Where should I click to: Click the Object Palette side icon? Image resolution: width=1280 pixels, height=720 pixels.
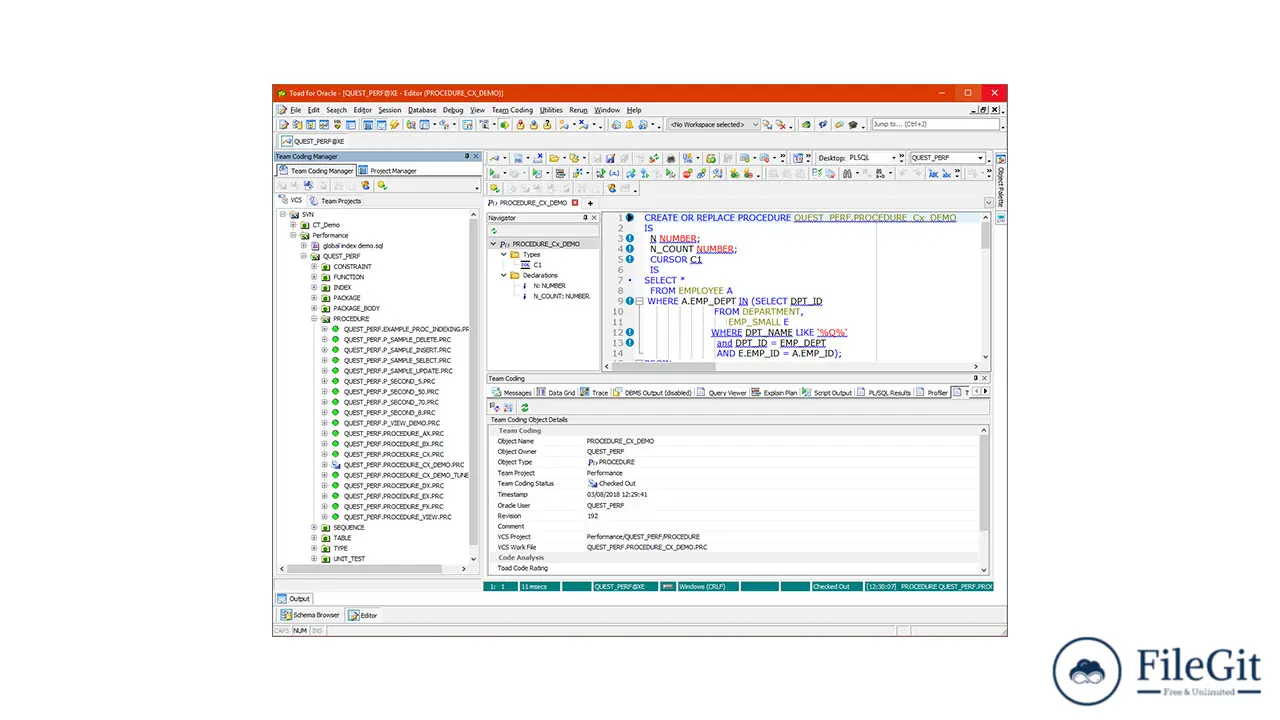tap(1001, 159)
